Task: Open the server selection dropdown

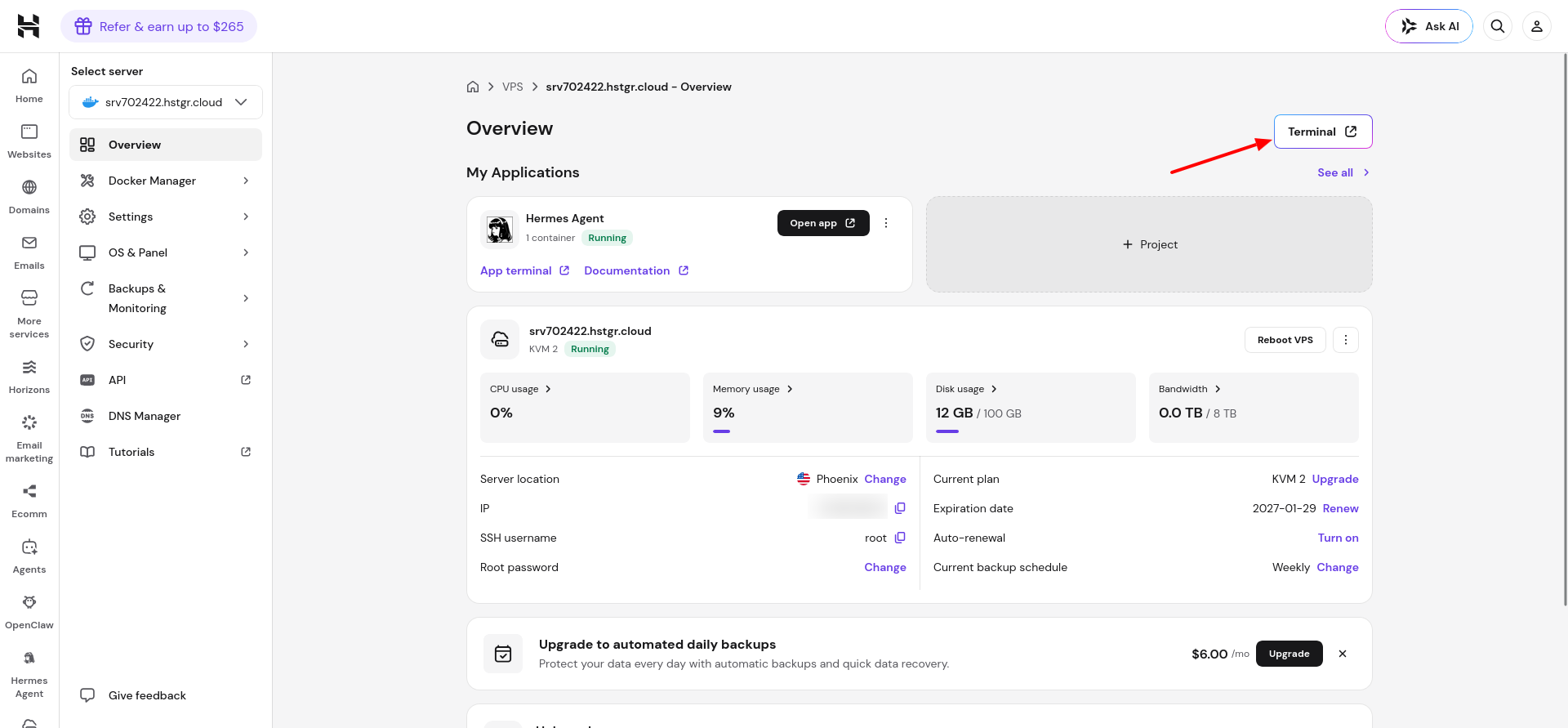Action: click(x=166, y=102)
